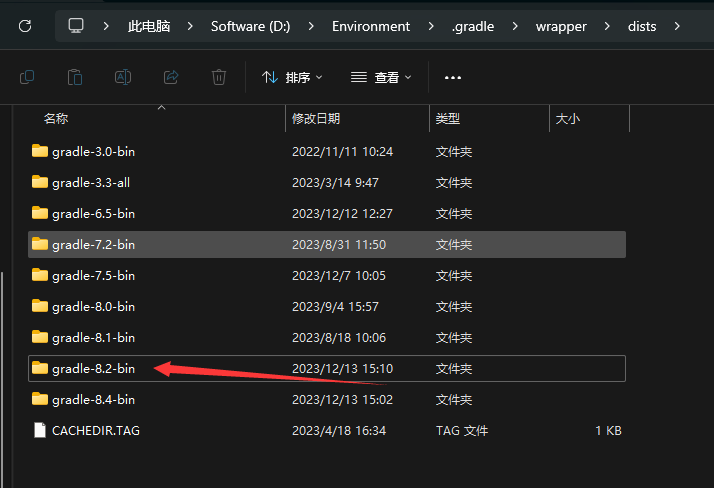
Task: Select folder gradle-3.0-bin
Action: 326,152
